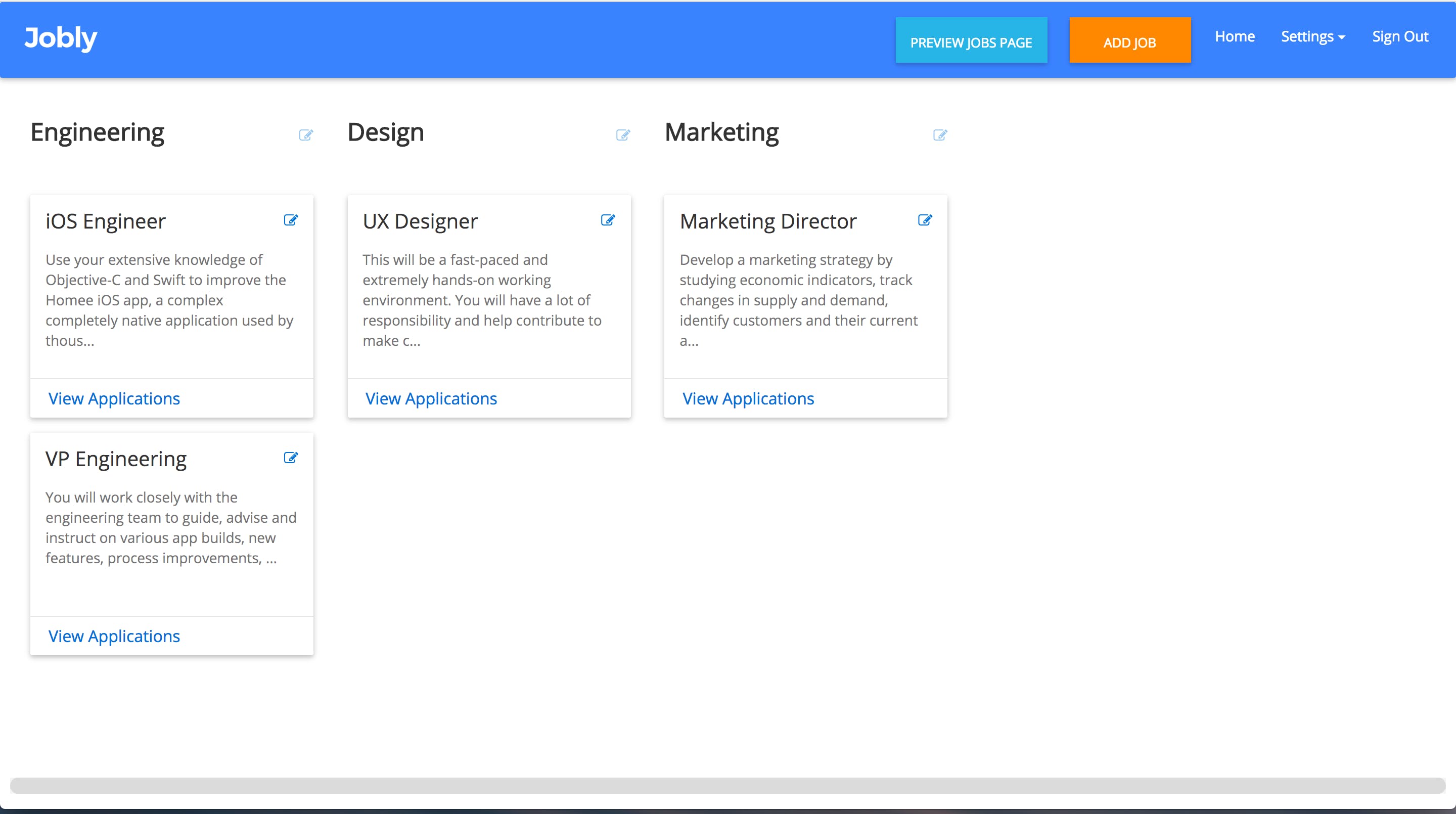Edit the Marketing category name
1456x814 pixels.
coord(940,134)
